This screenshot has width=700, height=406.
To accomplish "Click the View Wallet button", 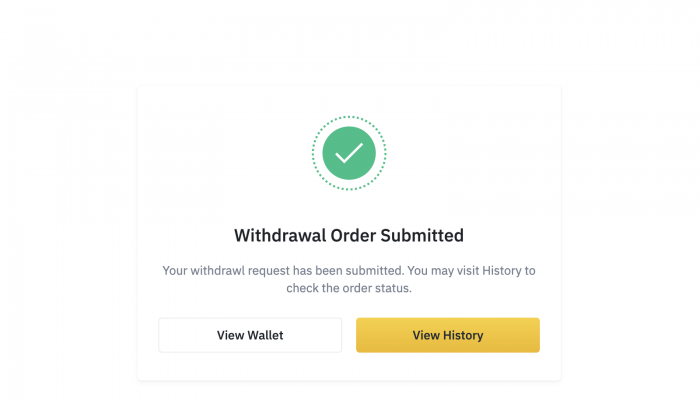I will (250, 335).
